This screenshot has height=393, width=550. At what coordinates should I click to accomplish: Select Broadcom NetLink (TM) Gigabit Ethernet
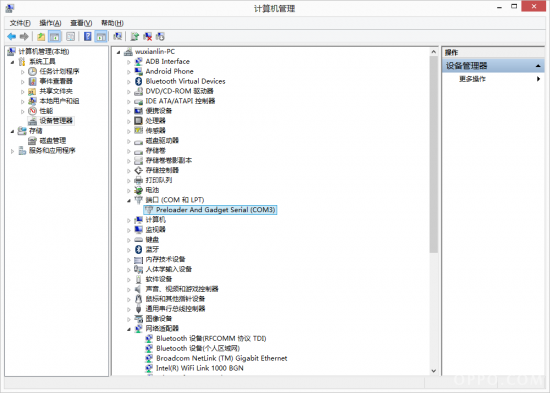click(221, 358)
